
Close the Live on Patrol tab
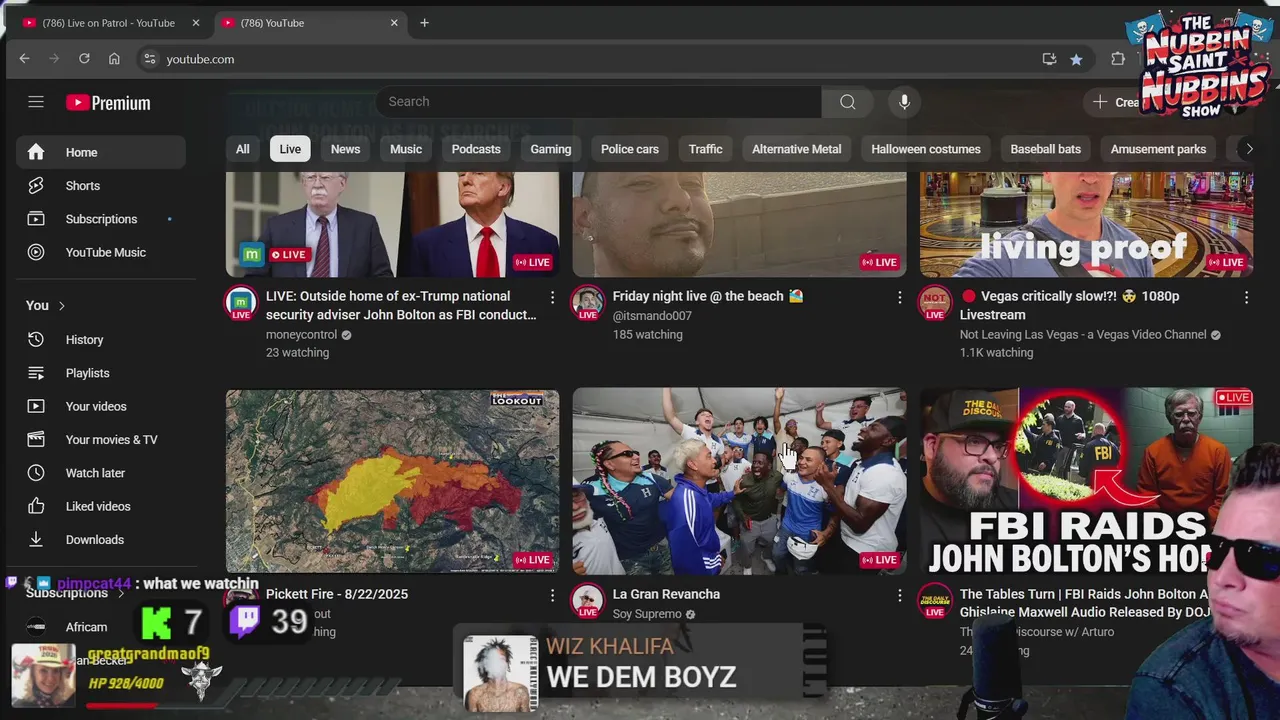(195, 23)
